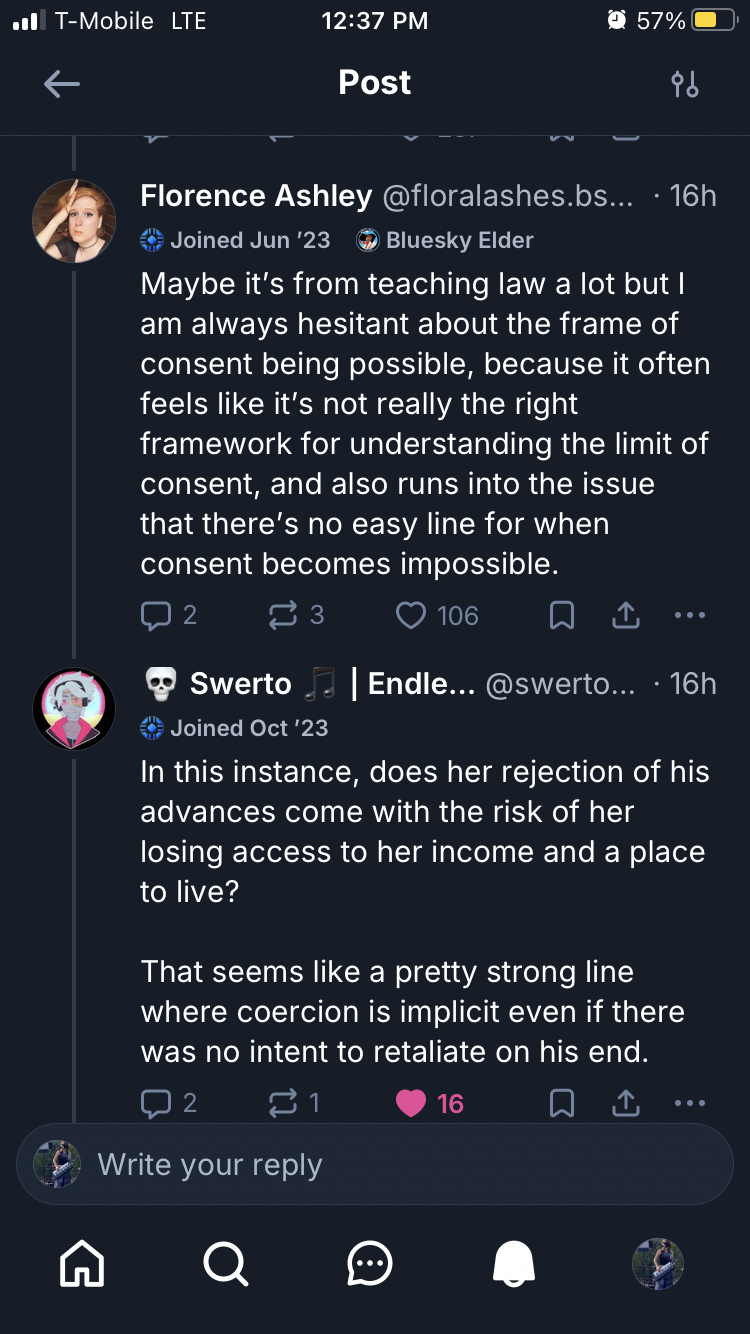Screen dimensions: 750x1334
Task: Like Florence Ashley's post
Action: tap(411, 615)
